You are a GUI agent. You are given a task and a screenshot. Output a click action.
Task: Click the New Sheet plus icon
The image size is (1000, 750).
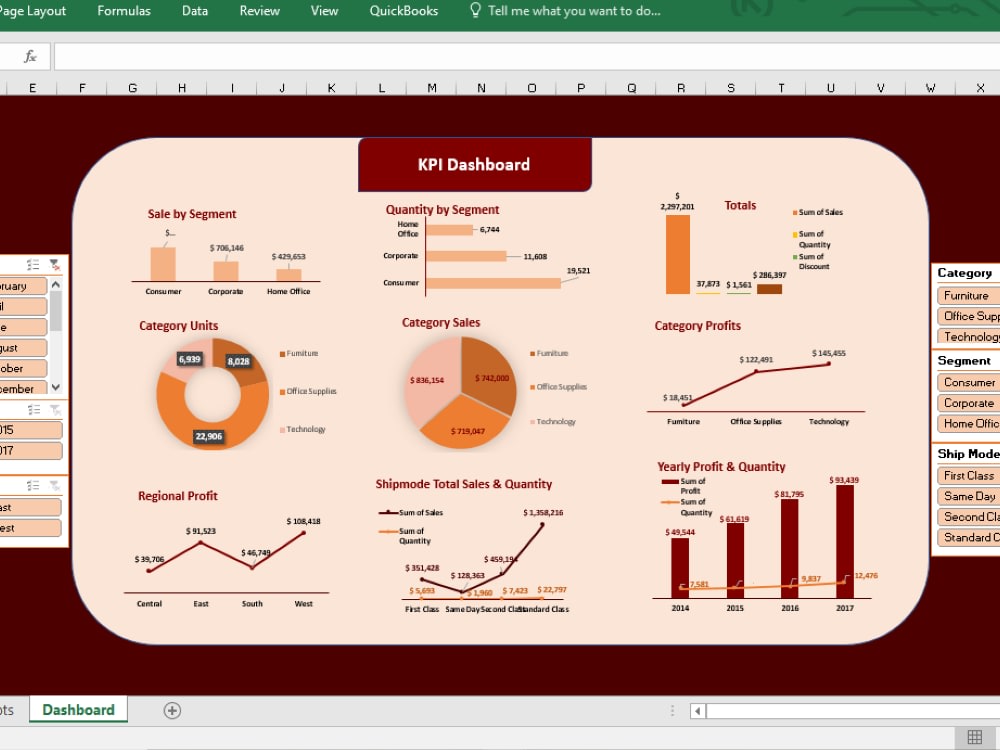tap(171, 709)
